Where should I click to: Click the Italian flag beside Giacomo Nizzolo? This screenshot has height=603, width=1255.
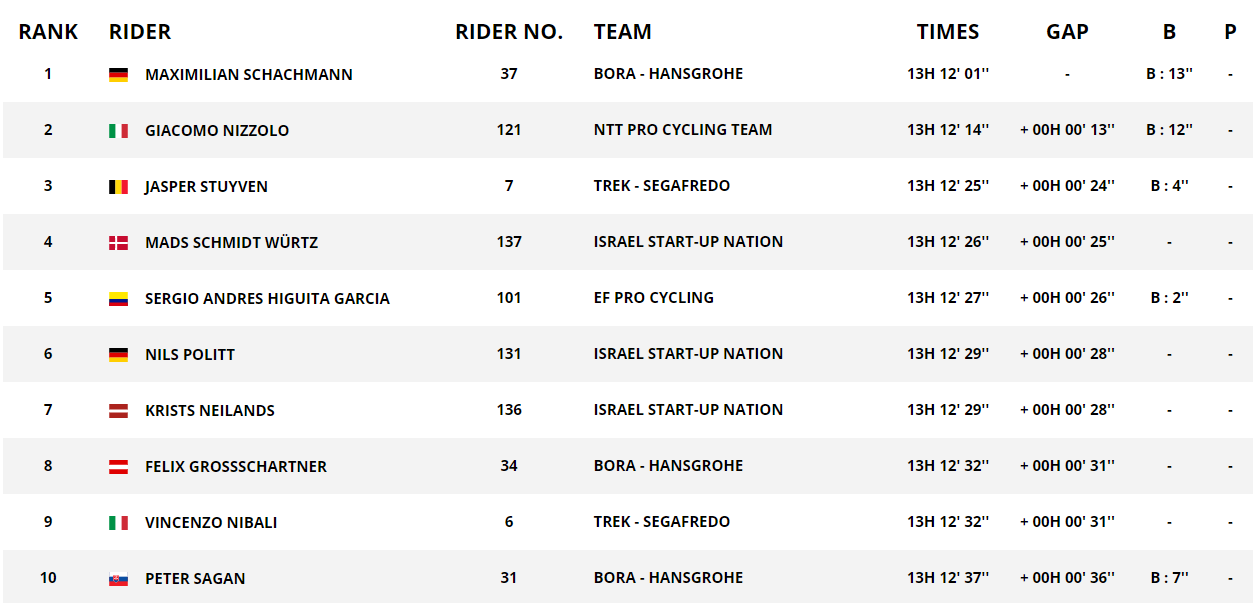[x=118, y=130]
